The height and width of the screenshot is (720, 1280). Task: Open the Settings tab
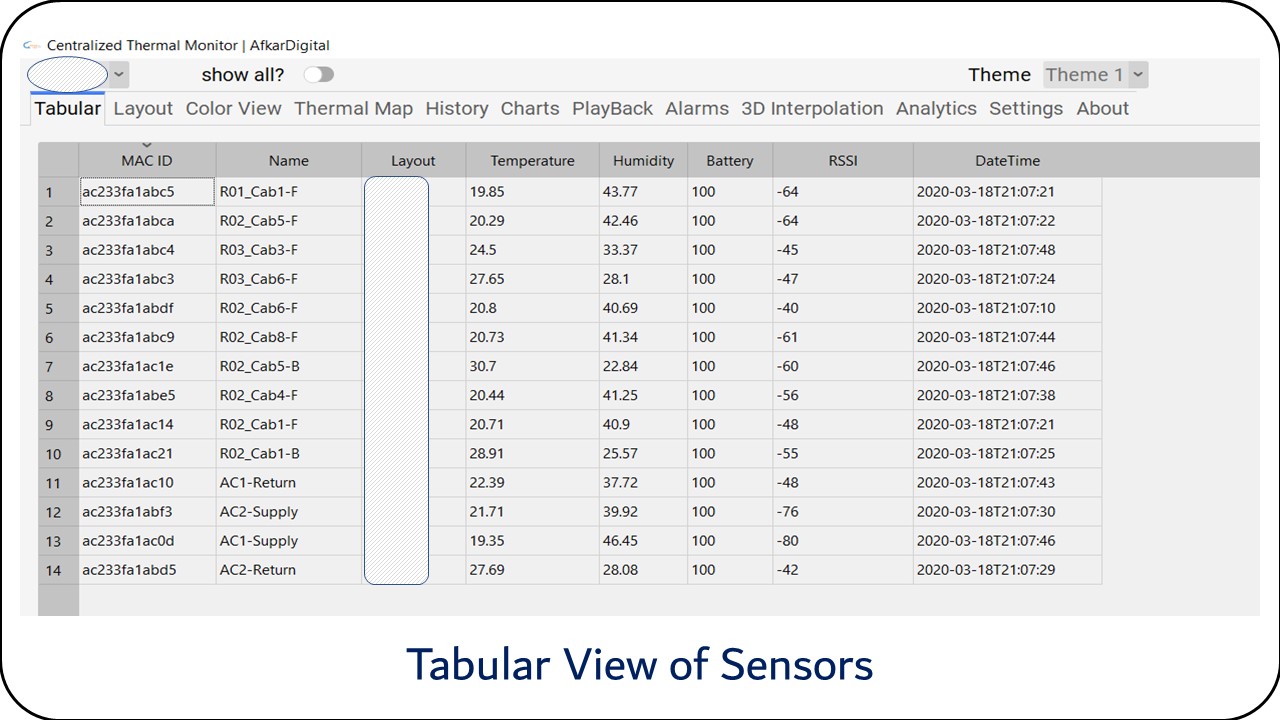tap(1026, 109)
